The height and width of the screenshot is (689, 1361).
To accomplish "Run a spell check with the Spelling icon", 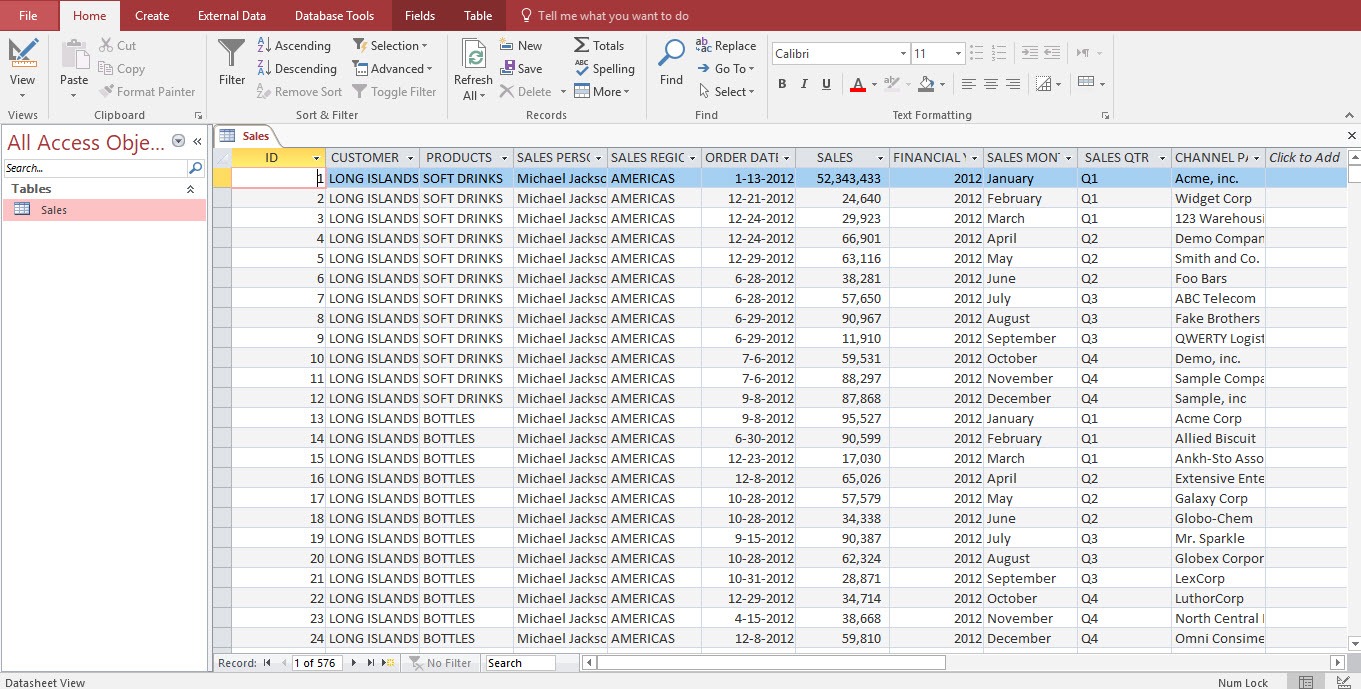I will tap(604, 68).
